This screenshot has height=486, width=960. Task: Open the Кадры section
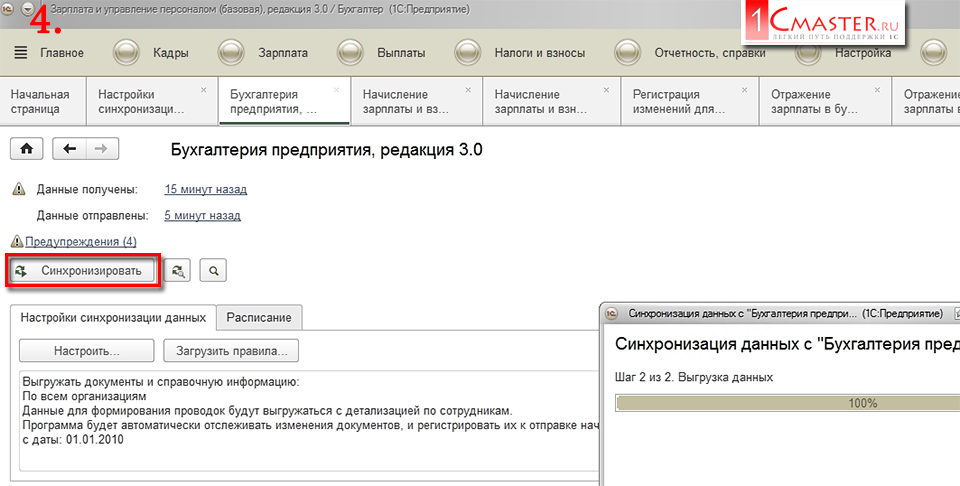(170, 53)
